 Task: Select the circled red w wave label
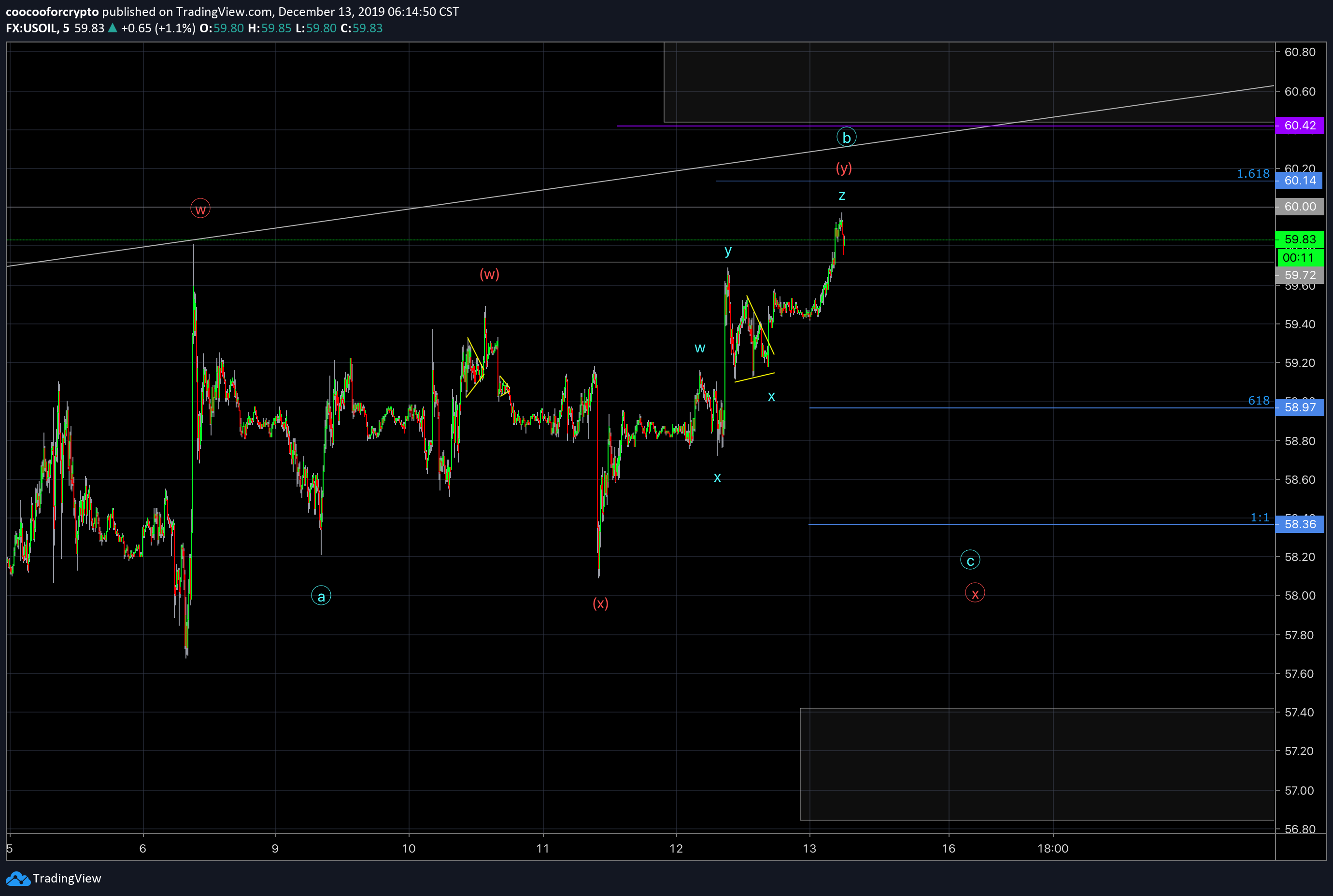tap(200, 209)
